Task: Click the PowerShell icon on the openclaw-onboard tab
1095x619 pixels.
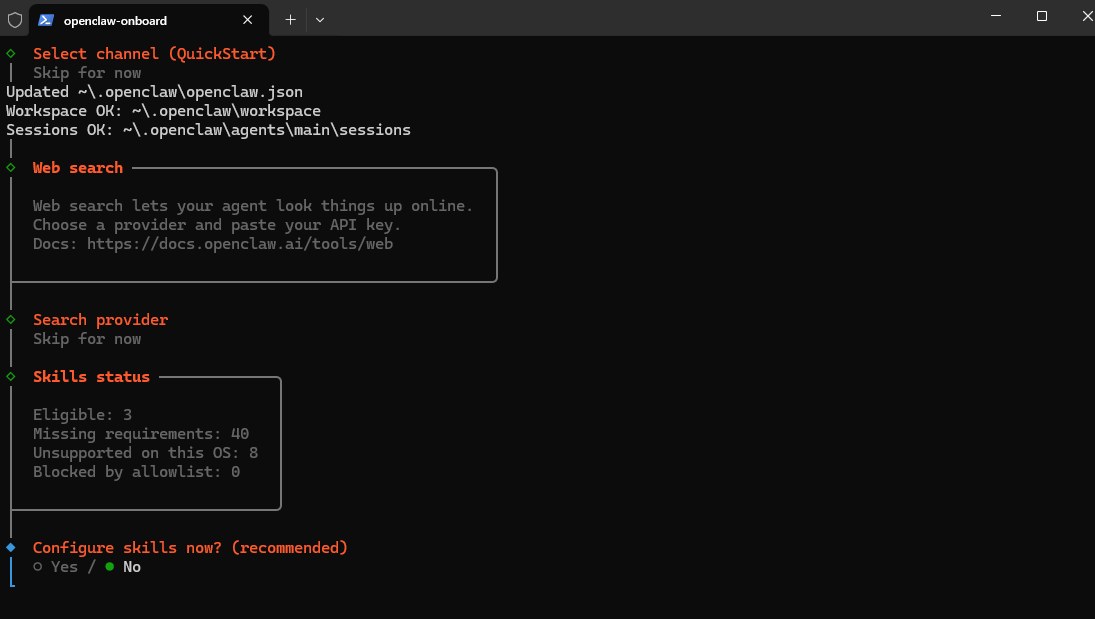Action: click(x=46, y=20)
